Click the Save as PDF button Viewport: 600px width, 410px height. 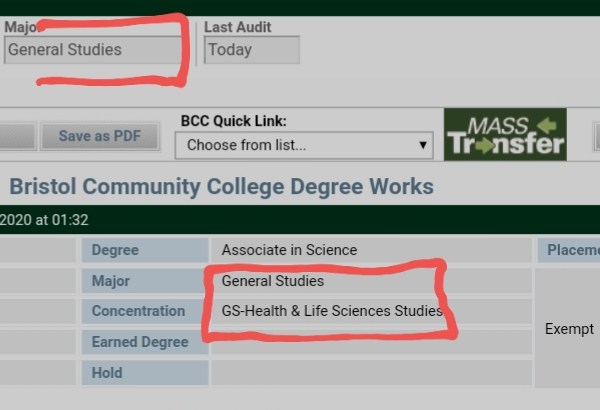coord(100,136)
